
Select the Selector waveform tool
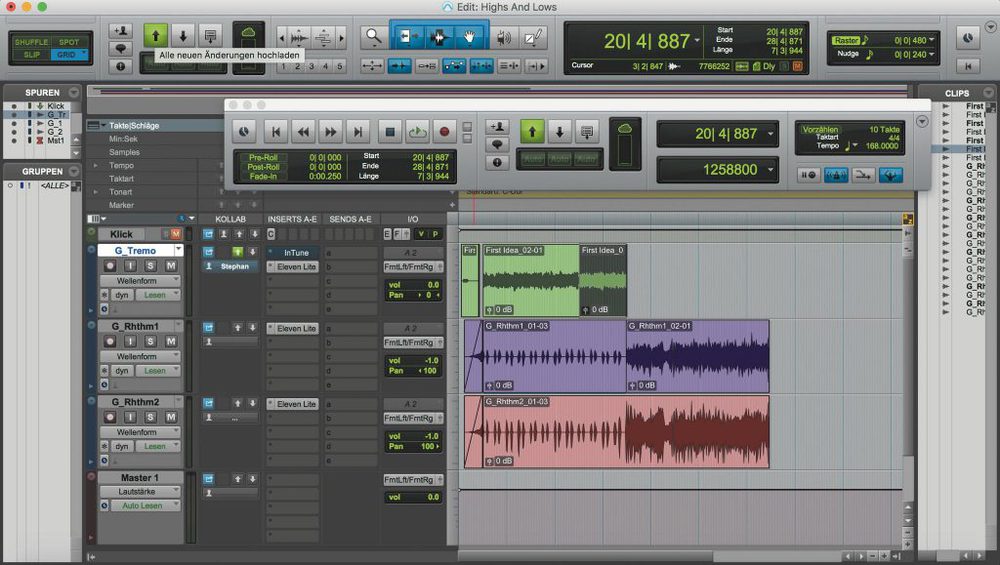point(439,38)
